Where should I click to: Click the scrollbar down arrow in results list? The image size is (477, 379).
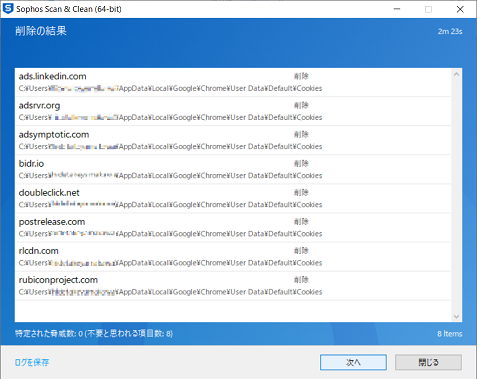[456, 316]
